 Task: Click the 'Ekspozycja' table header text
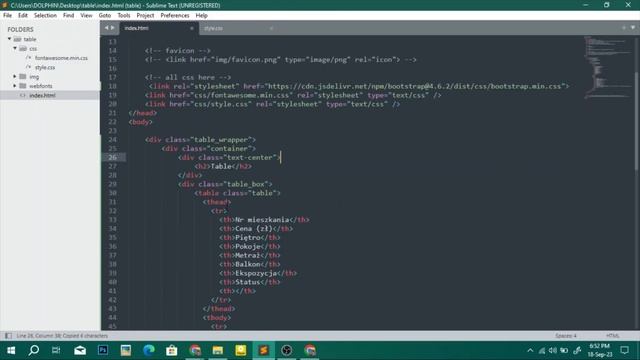[x=256, y=273]
